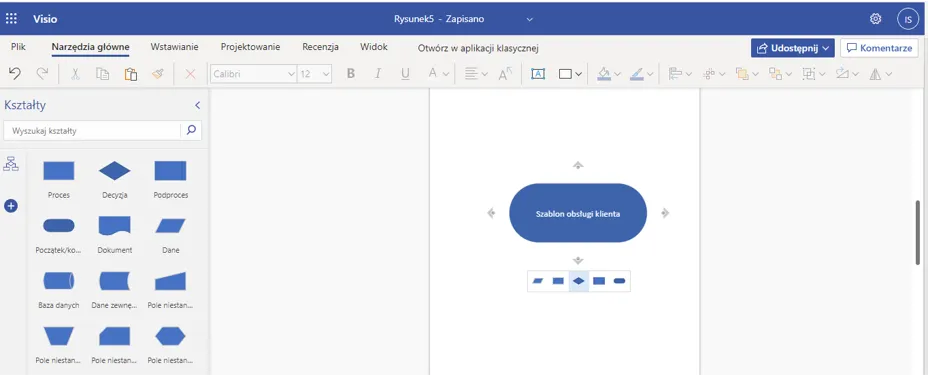The width and height of the screenshot is (928, 375).
Task: Expand the document title chevron
Action: pos(530,20)
